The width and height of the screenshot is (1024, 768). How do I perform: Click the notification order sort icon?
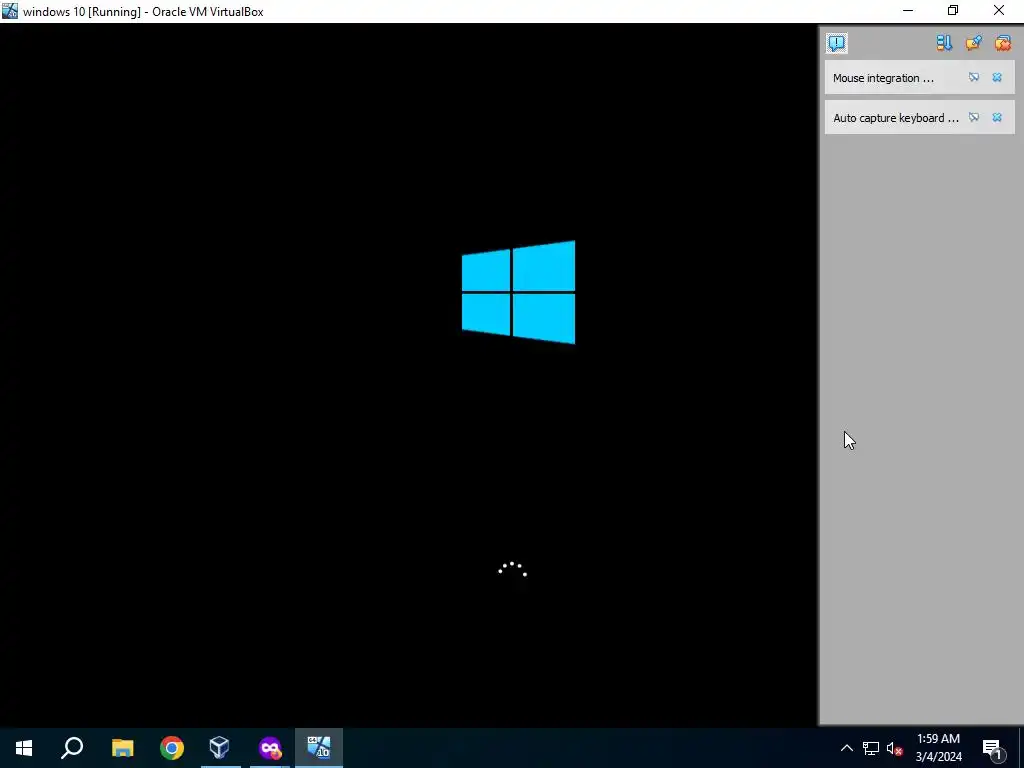[x=944, y=43]
